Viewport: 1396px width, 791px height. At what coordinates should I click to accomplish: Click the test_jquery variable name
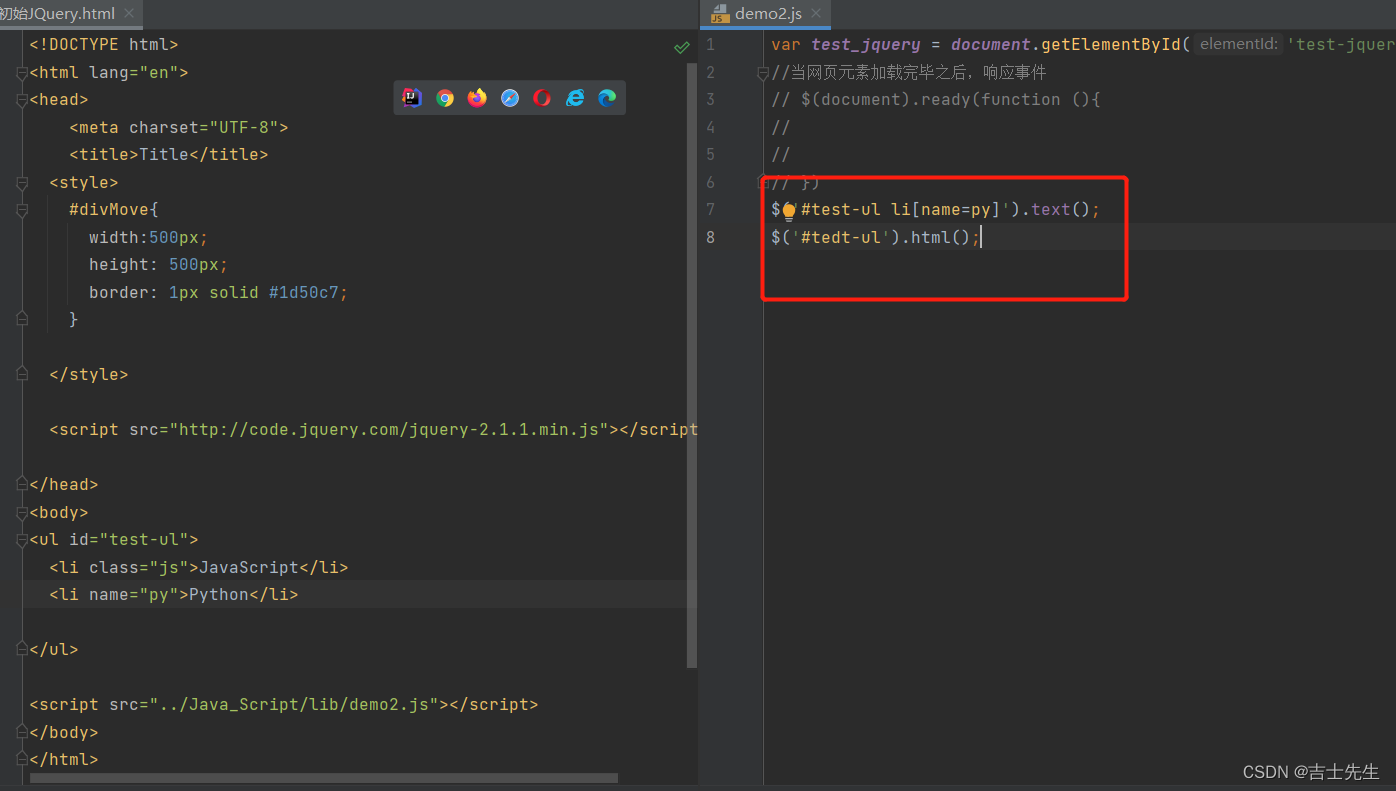pos(866,45)
